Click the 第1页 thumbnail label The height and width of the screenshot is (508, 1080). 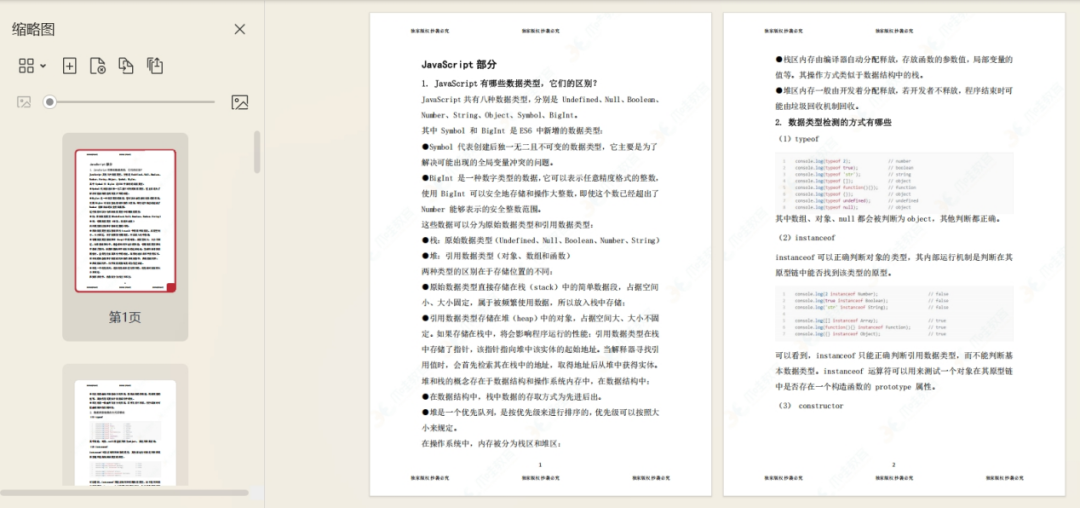click(125, 317)
